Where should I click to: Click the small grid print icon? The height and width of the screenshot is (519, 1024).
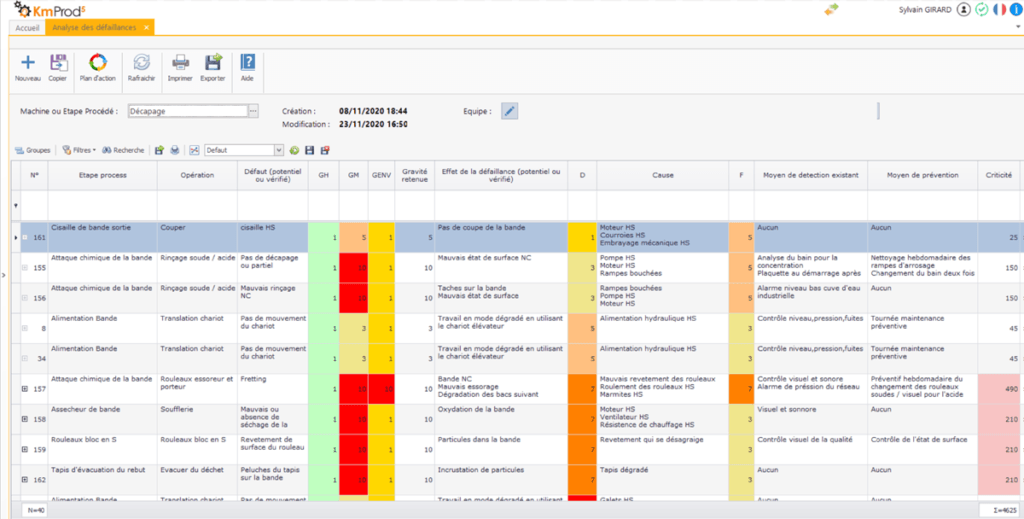(175, 150)
